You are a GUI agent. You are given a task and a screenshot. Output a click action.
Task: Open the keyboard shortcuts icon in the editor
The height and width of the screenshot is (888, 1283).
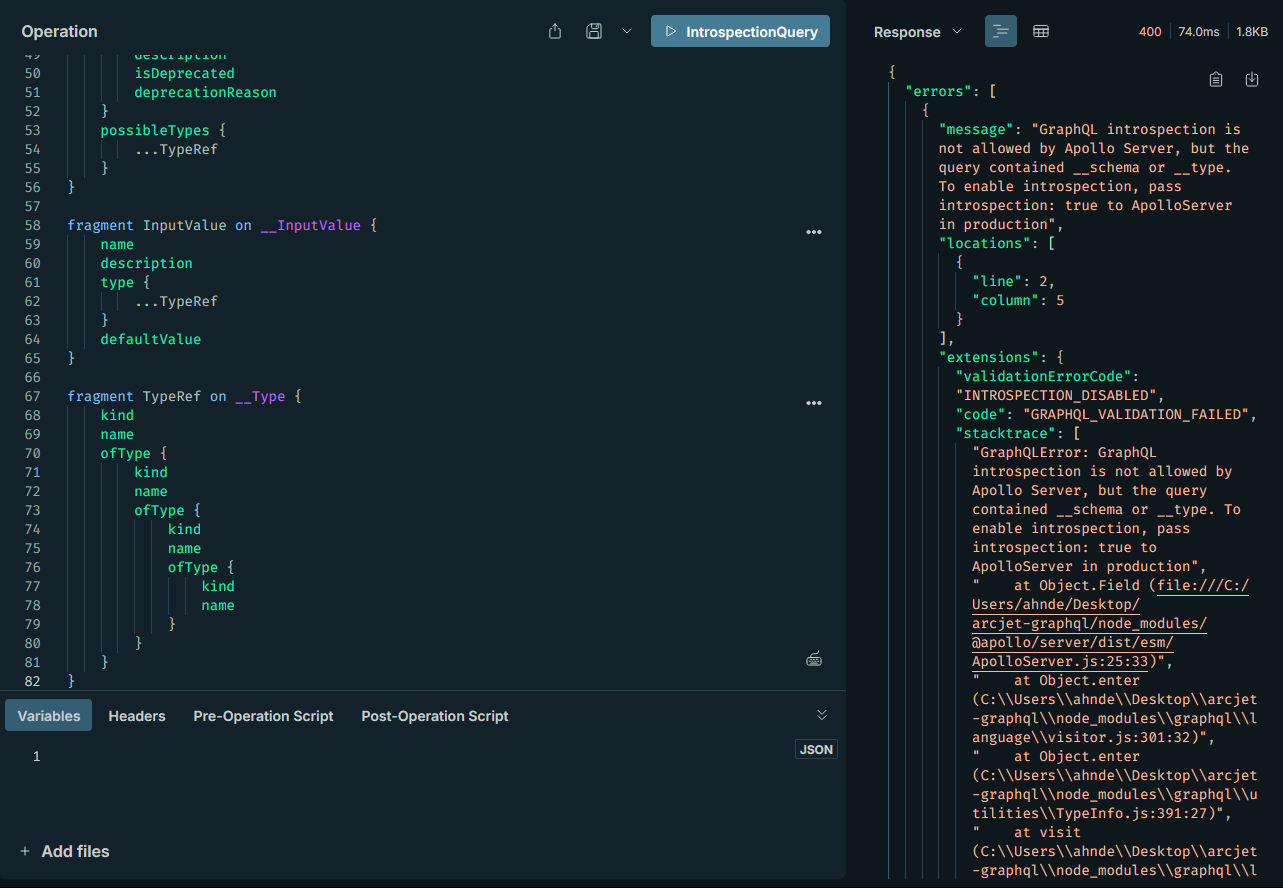814,659
